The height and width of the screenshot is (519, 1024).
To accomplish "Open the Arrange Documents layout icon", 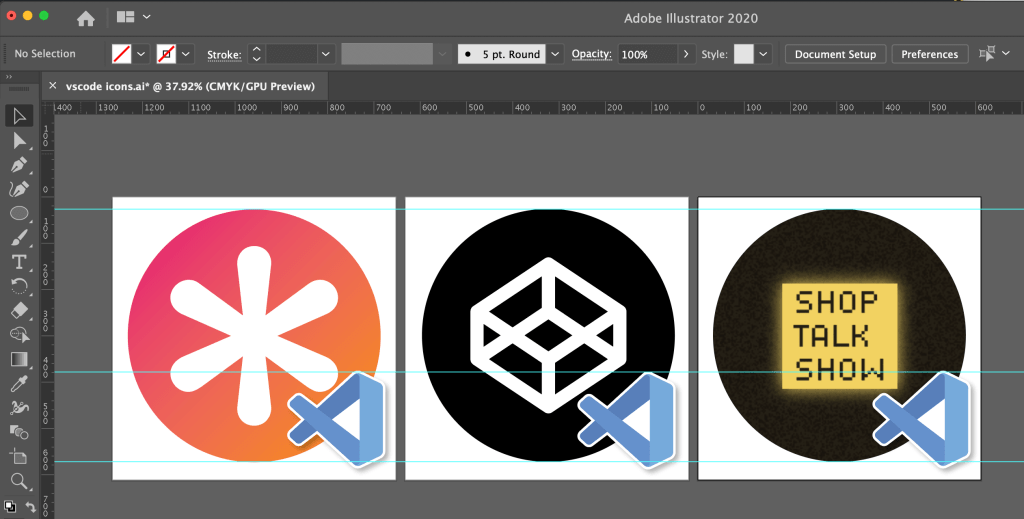I will coord(125,17).
